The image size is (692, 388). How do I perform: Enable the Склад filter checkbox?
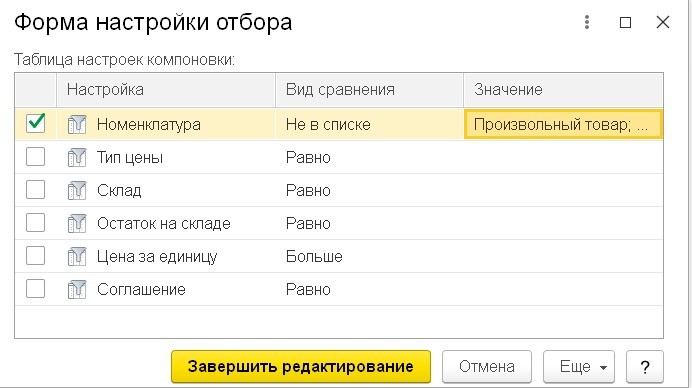click(x=35, y=190)
